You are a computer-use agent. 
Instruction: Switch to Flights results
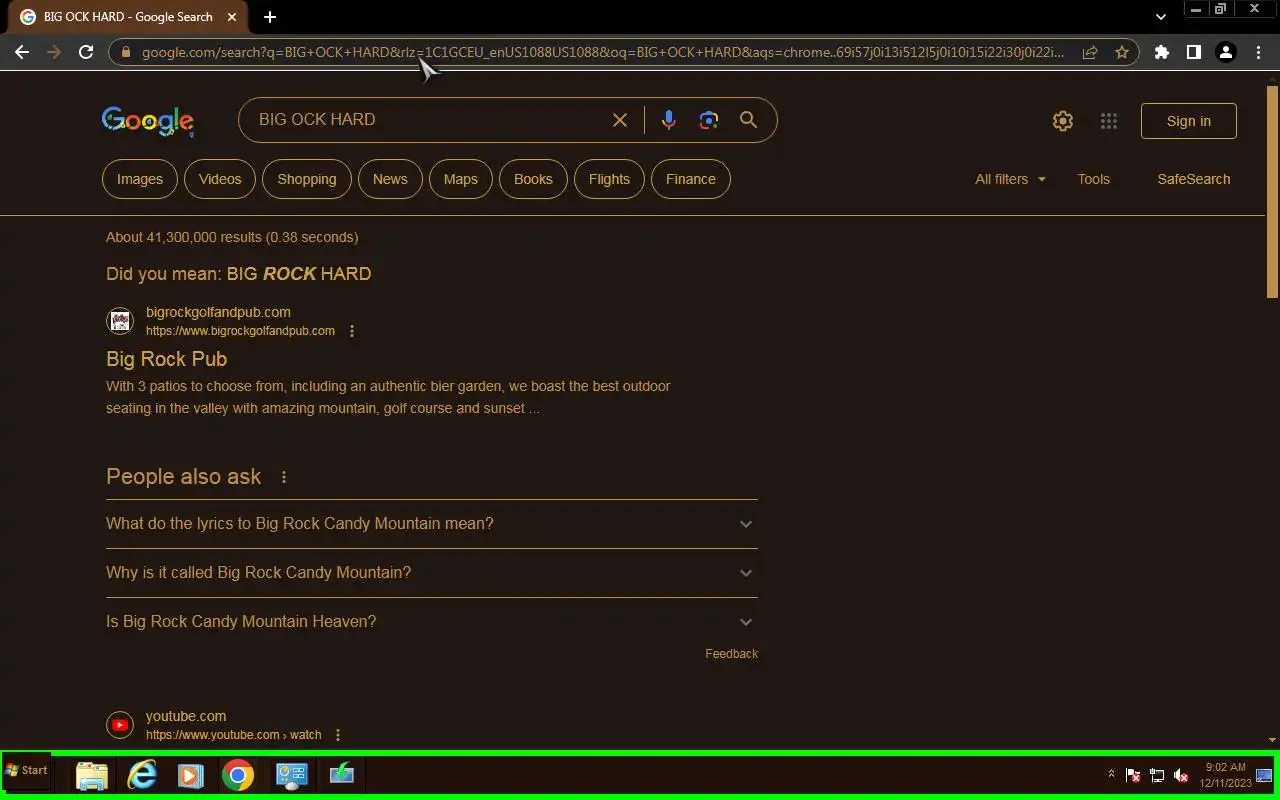click(609, 179)
